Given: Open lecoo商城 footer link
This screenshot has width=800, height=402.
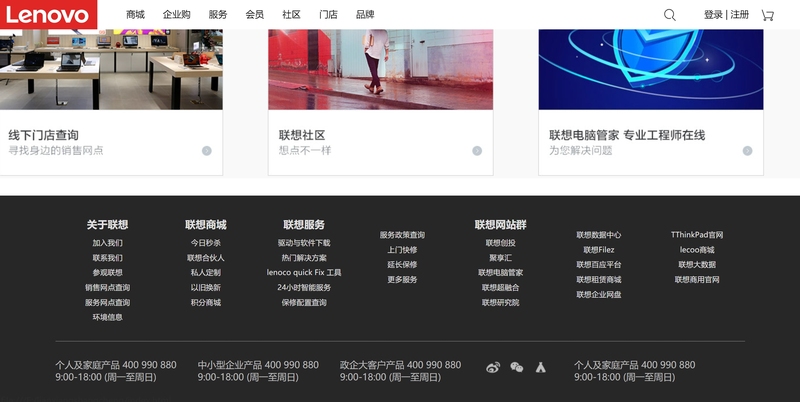Looking at the screenshot, I should (x=697, y=249).
